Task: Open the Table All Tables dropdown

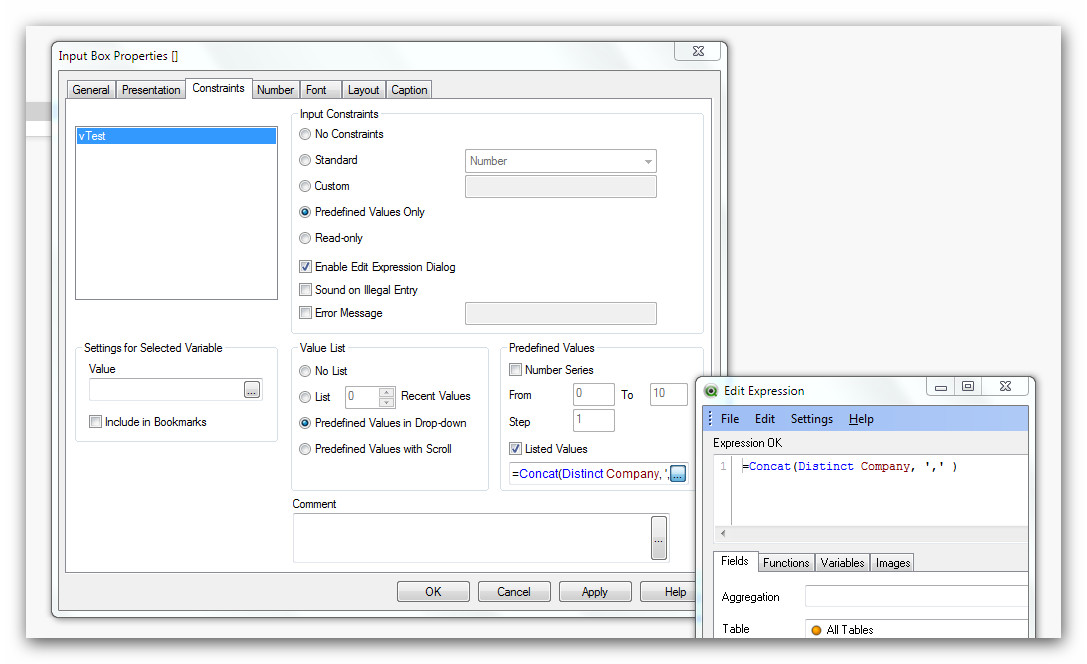Action: point(916,629)
